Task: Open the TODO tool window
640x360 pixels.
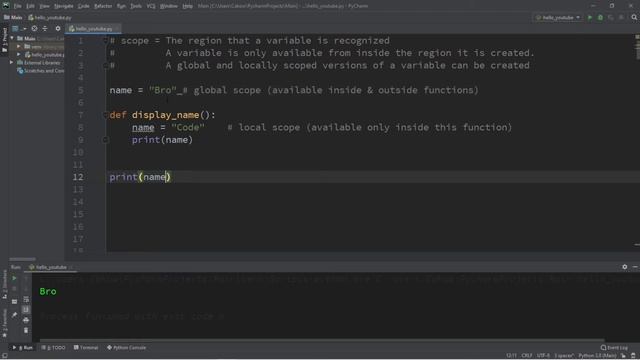Action: point(53,348)
